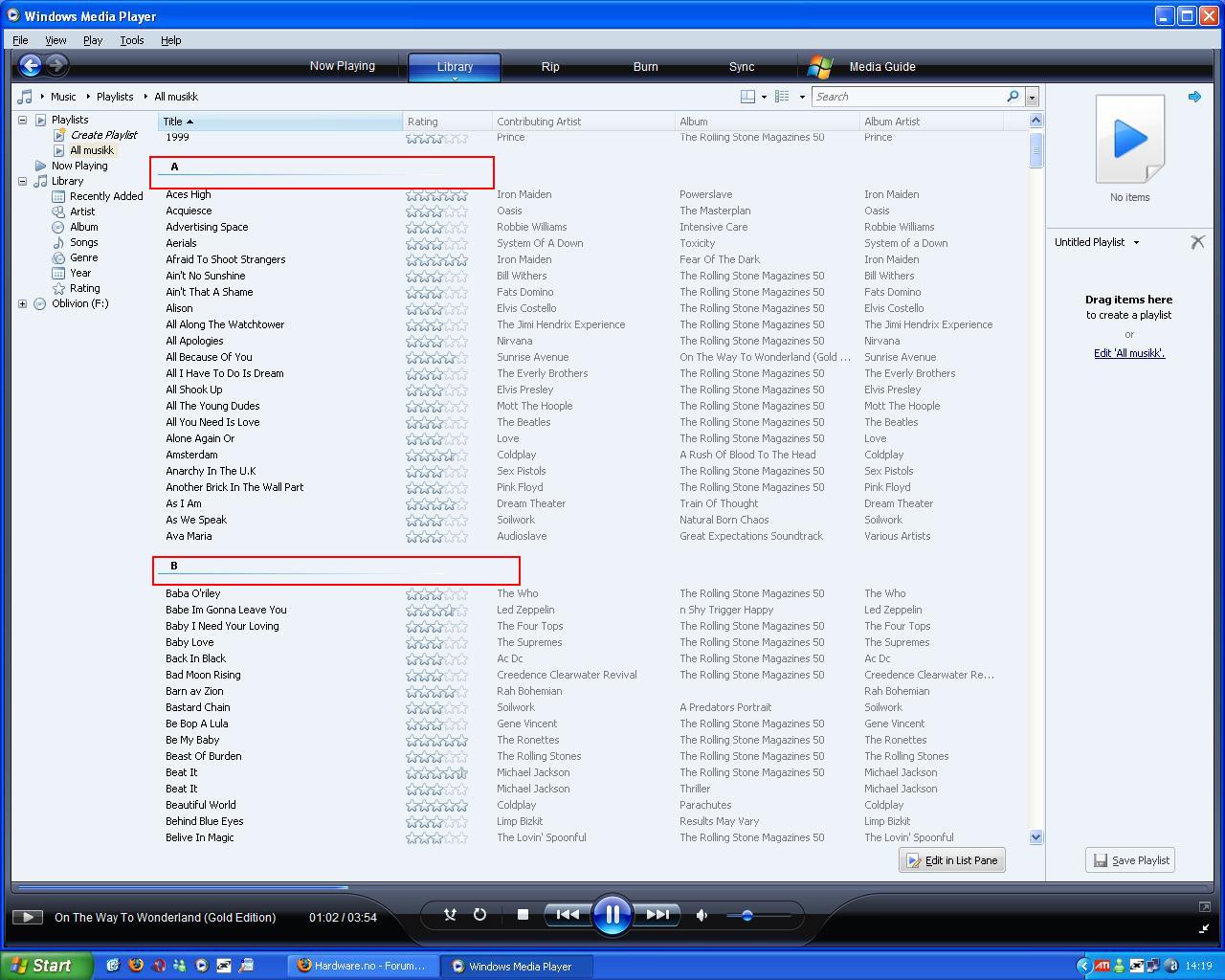Screen dimensions: 1225x980
Task: Switch to full screen view icon
Action: pos(1204,905)
